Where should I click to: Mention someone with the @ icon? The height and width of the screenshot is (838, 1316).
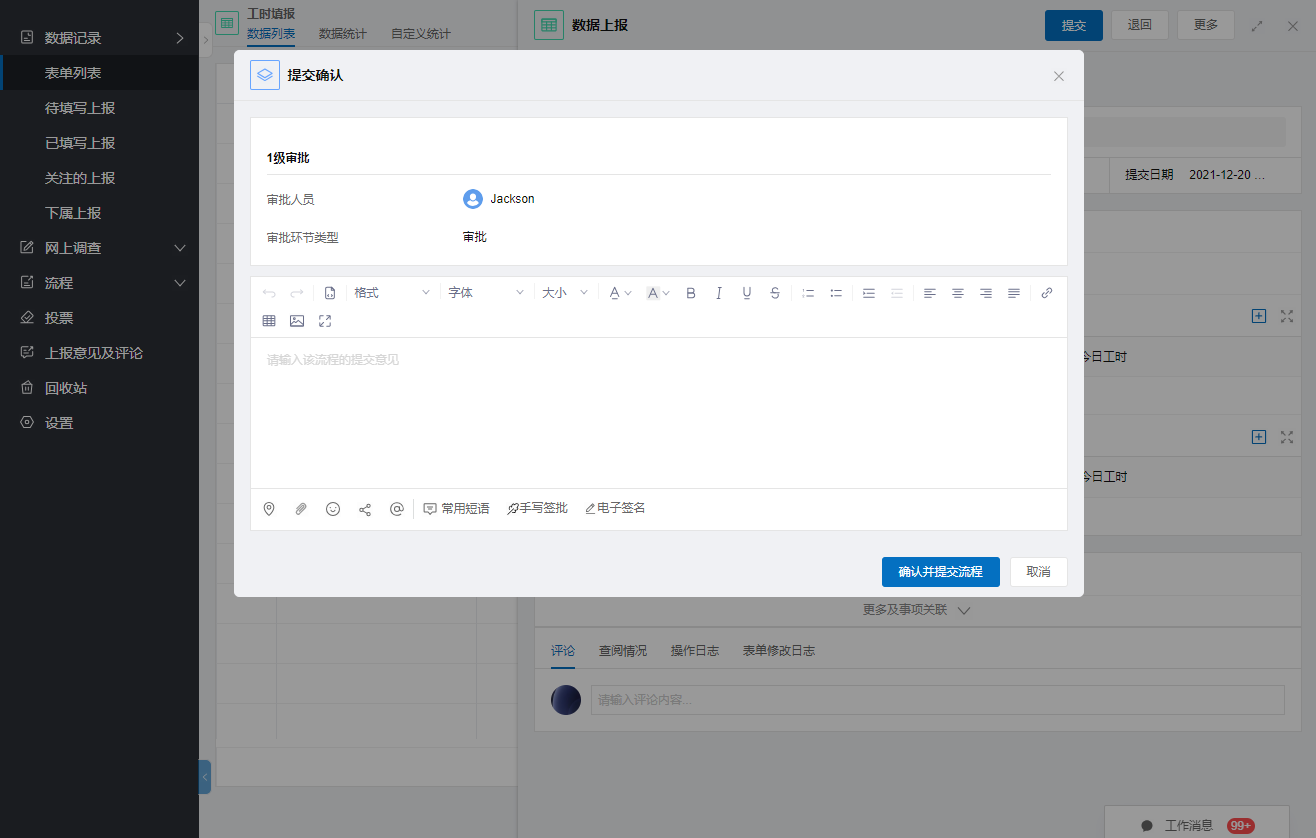[x=397, y=509]
